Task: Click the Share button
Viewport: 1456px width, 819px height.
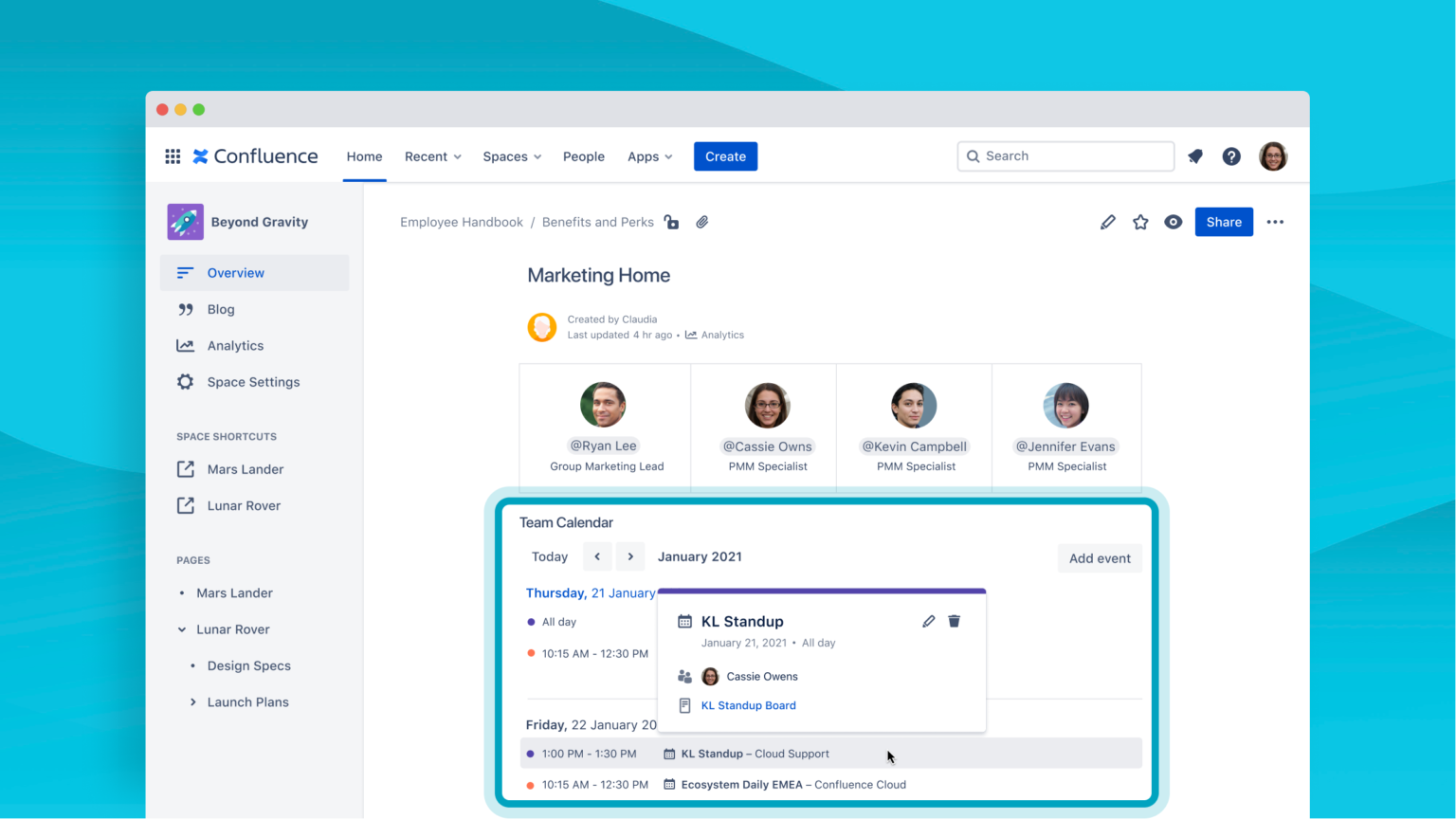Action: (x=1224, y=221)
